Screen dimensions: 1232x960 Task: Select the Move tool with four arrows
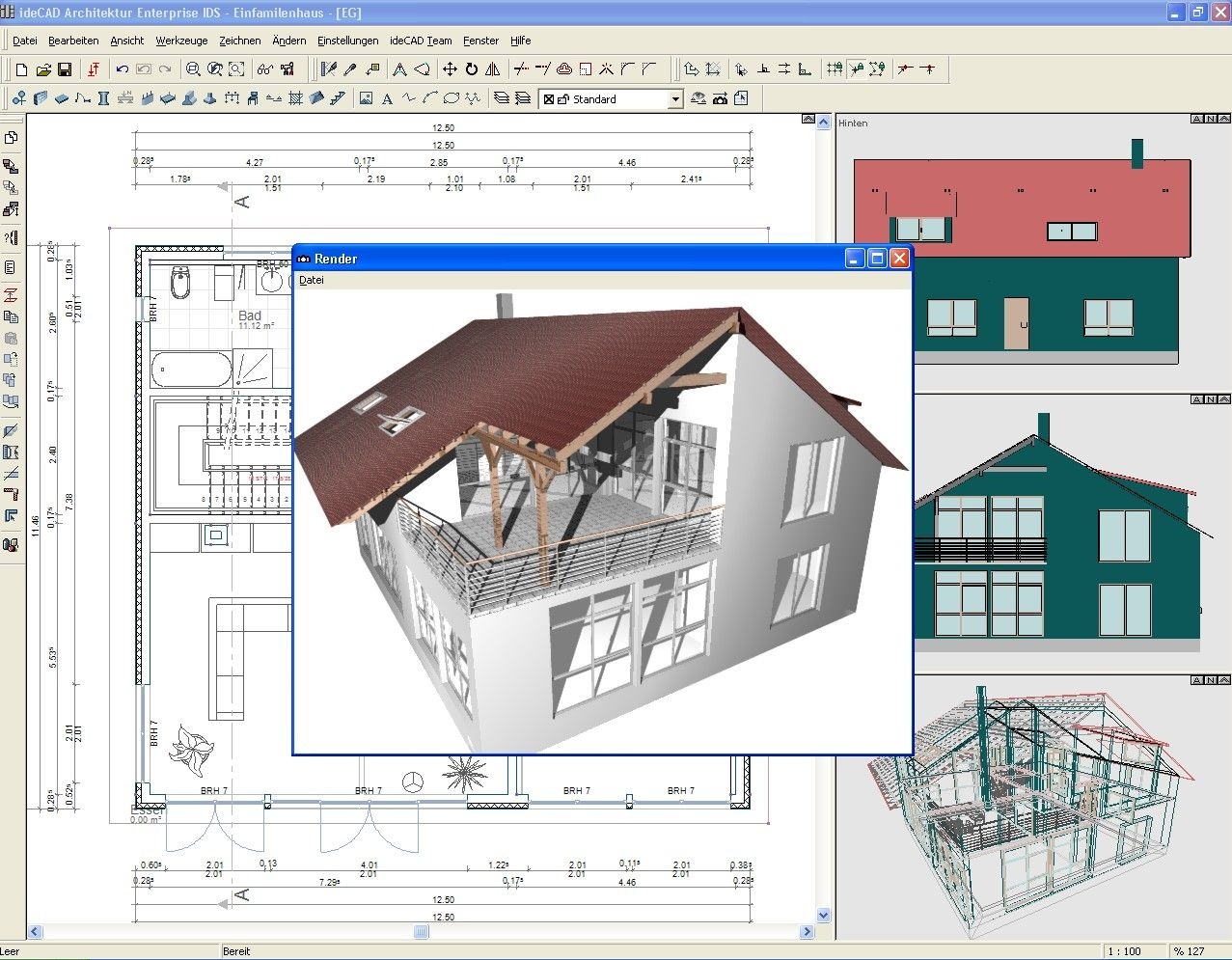pyautogui.click(x=450, y=69)
